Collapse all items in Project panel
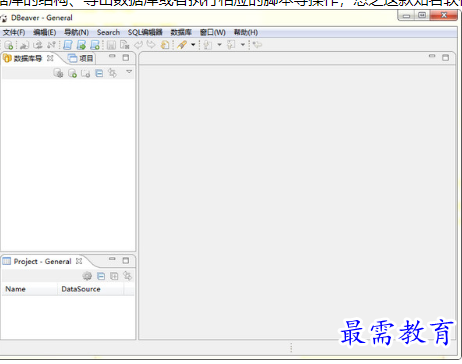 101,276
